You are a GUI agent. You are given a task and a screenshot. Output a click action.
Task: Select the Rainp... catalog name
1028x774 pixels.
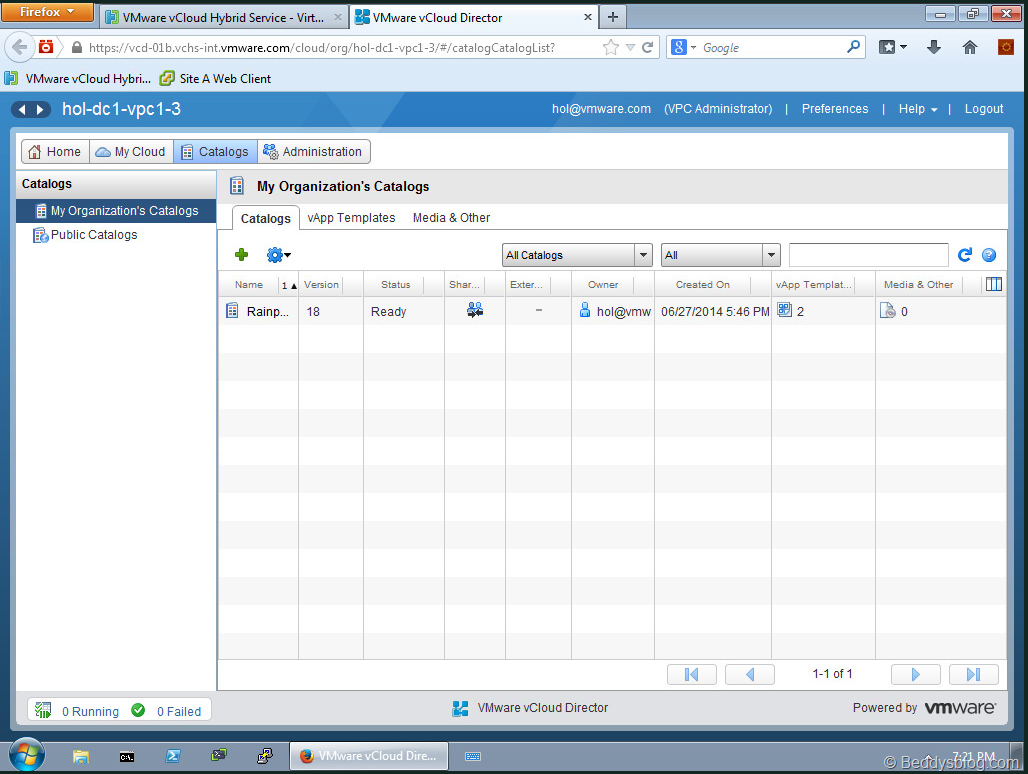tap(267, 311)
